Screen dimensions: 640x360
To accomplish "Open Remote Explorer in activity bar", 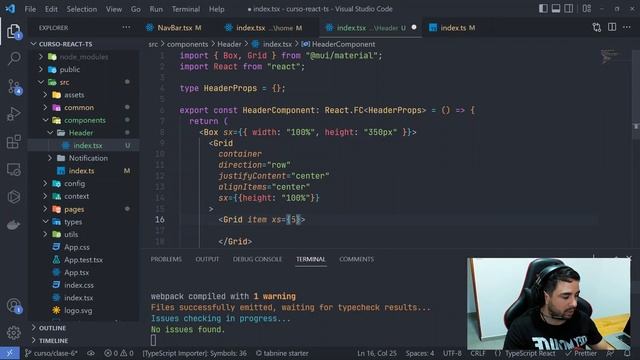I will click(14, 169).
